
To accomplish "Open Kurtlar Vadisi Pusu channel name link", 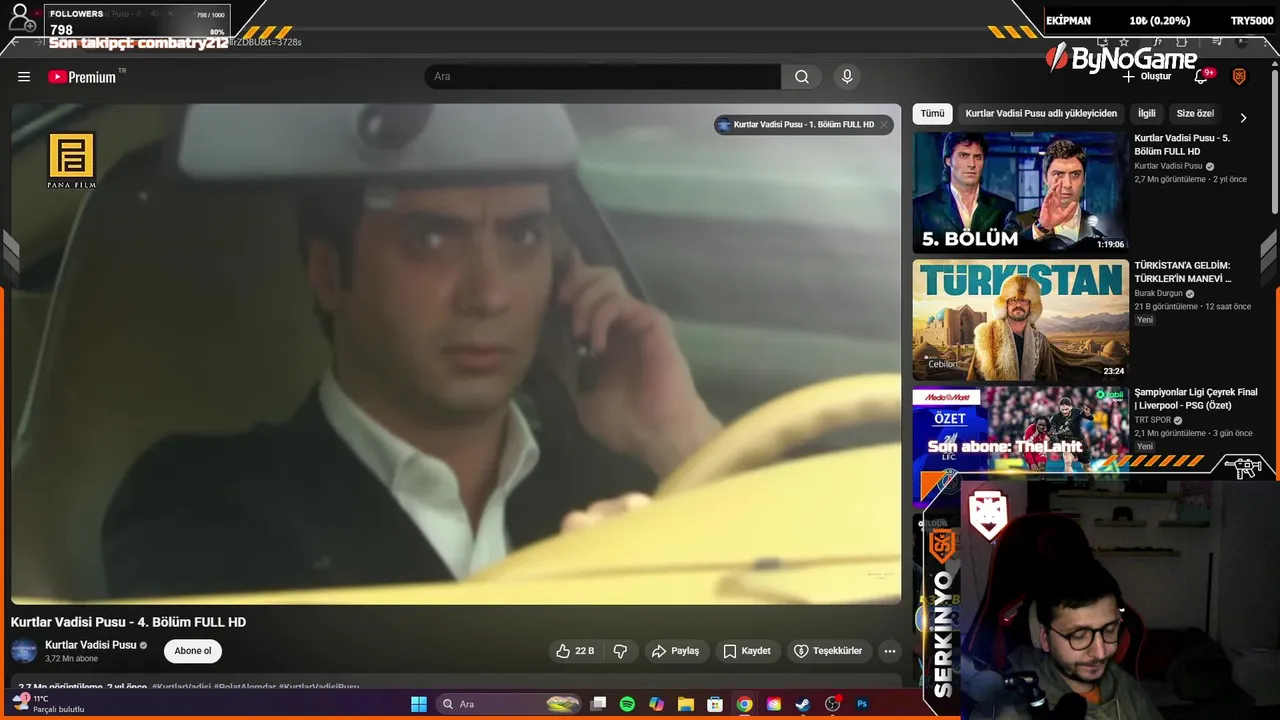I will pos(90,645).
